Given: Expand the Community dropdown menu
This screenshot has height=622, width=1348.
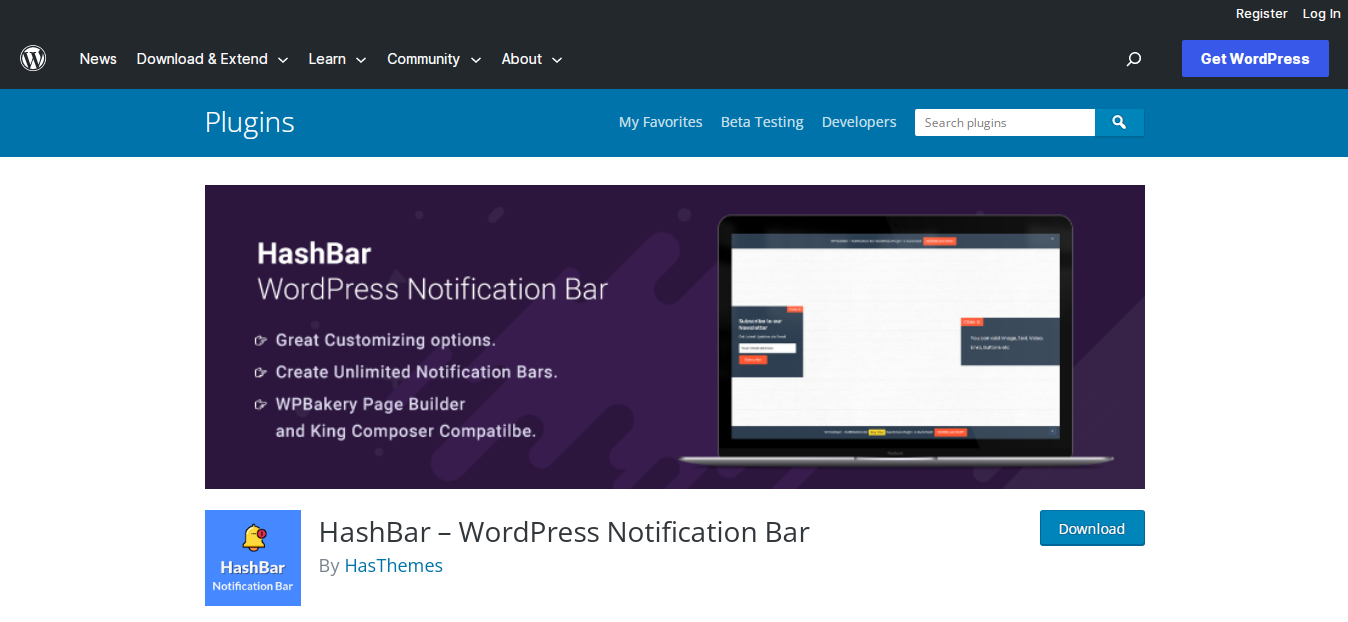Looking at the screenshot, I should coord(434,59).
